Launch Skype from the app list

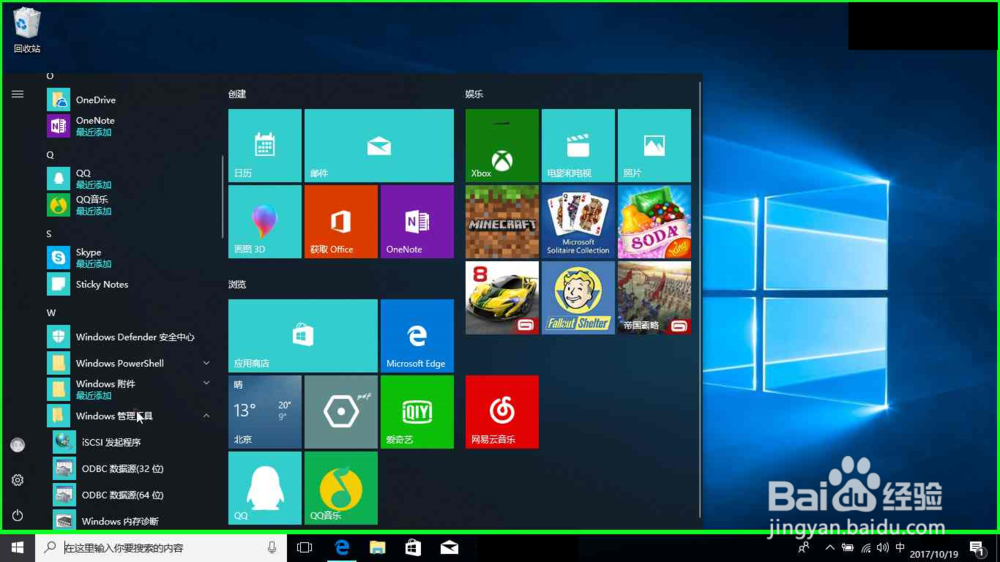[x=131, y=258]
